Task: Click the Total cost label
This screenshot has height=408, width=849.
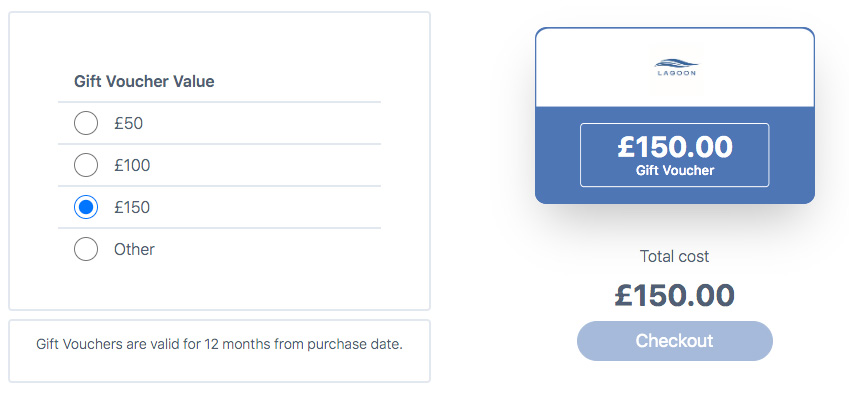Action: coord(675,257)
